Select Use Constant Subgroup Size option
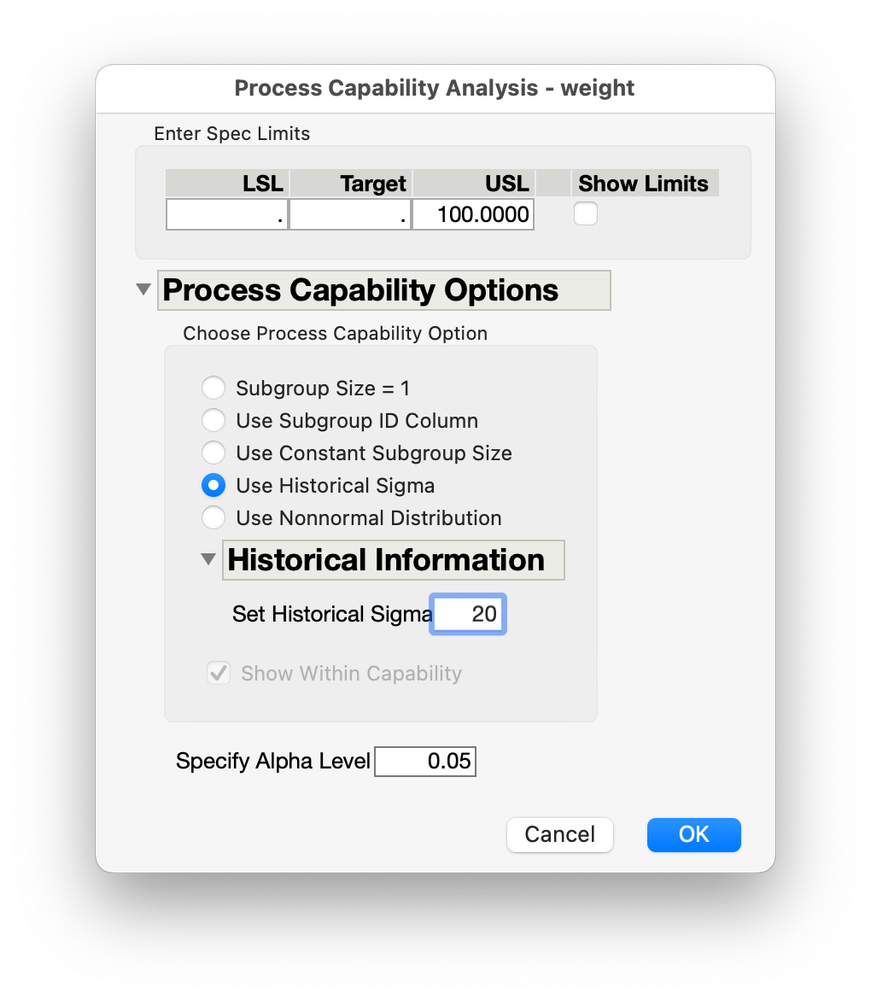Viewport: 871px width, 999px height. [213, 452]
